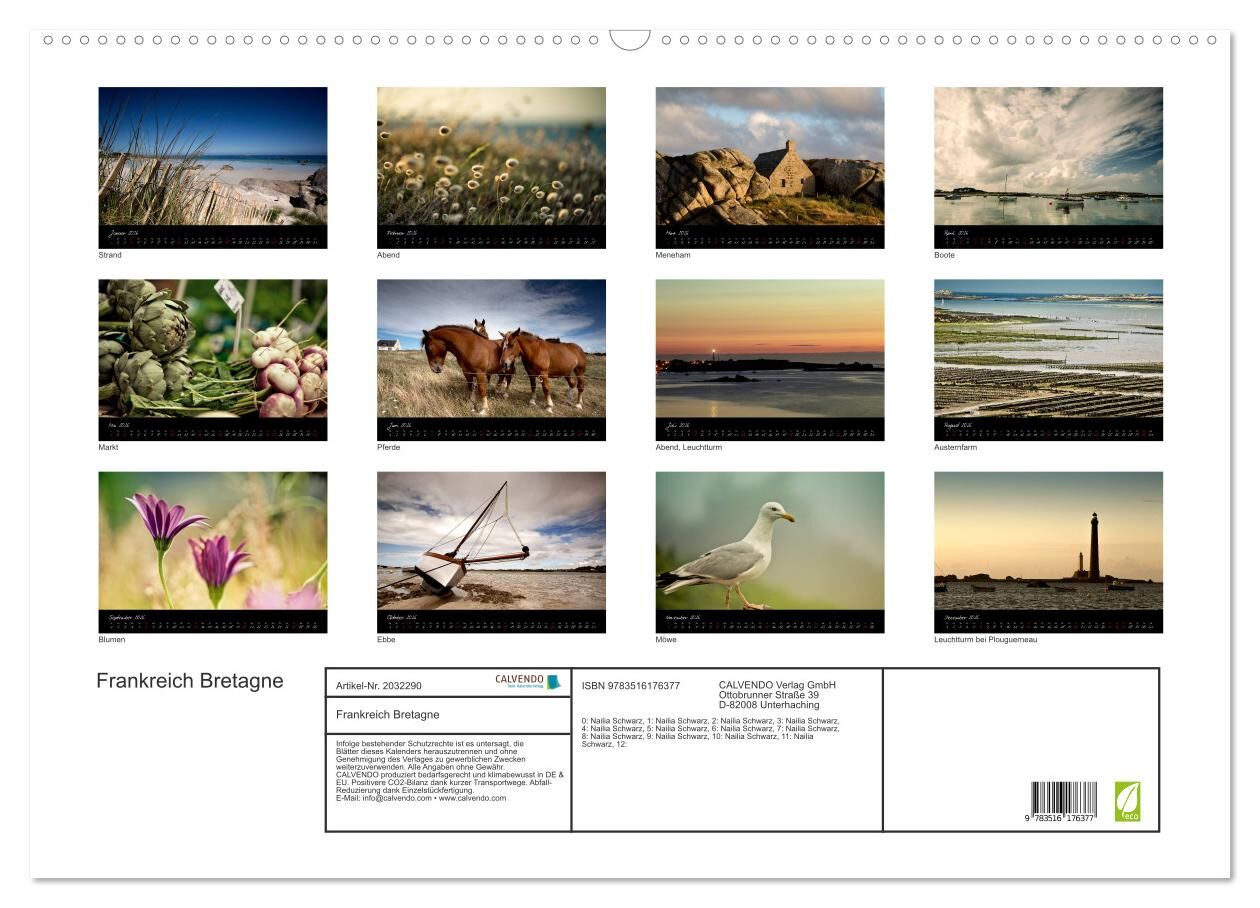Click the CALVENDO logo

click(x=527, y=682)
